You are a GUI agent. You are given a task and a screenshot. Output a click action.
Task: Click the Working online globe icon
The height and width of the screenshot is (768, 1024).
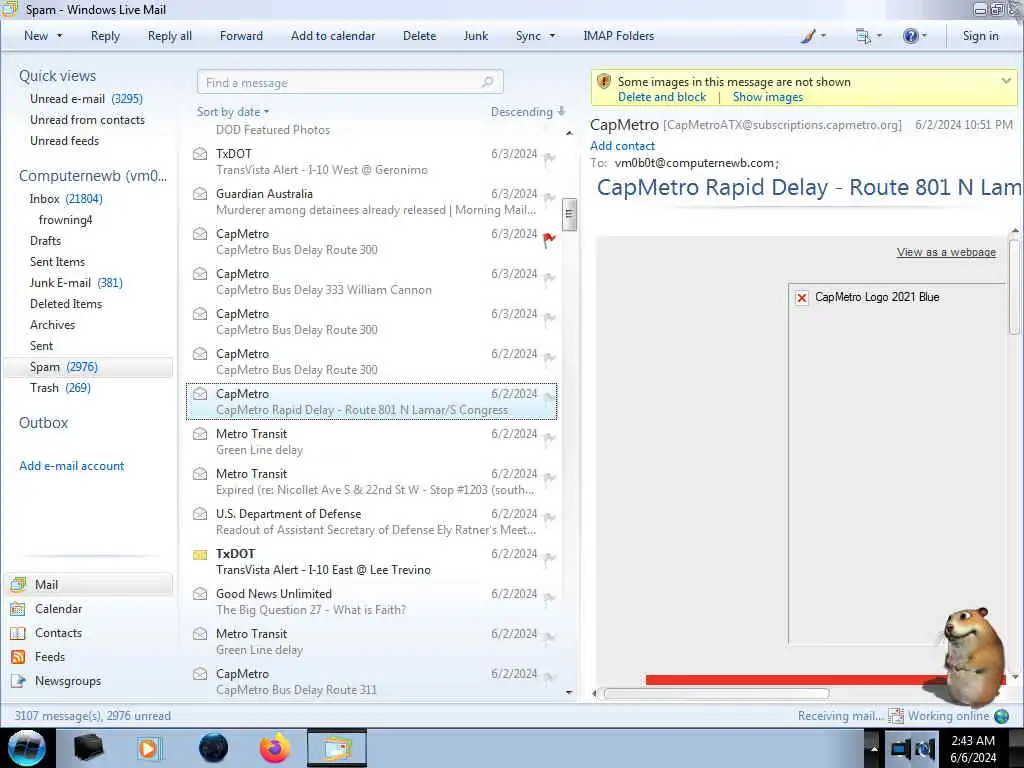coord(1001,716)
